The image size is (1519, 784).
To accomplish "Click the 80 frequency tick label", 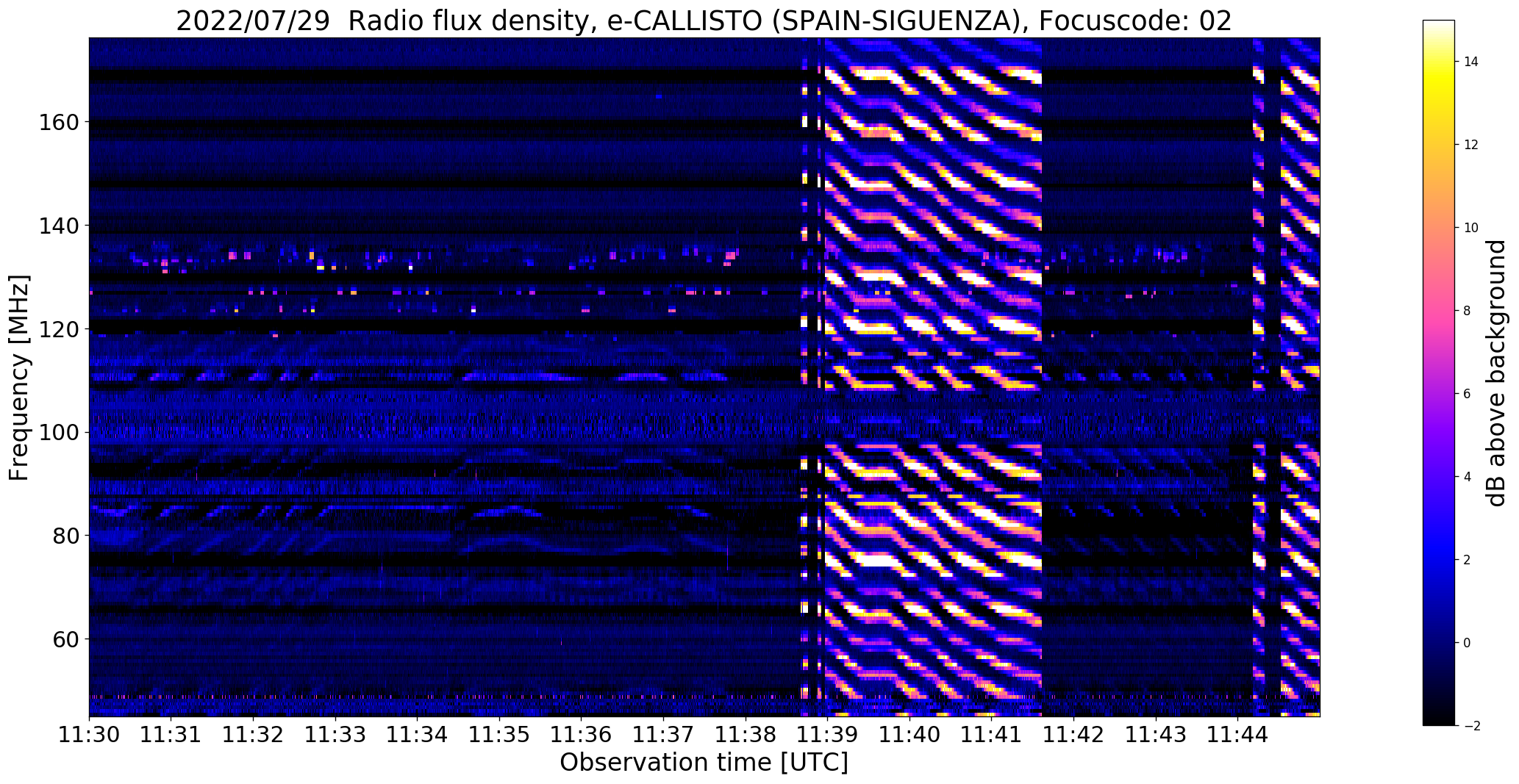I will [x=65, y=536].
